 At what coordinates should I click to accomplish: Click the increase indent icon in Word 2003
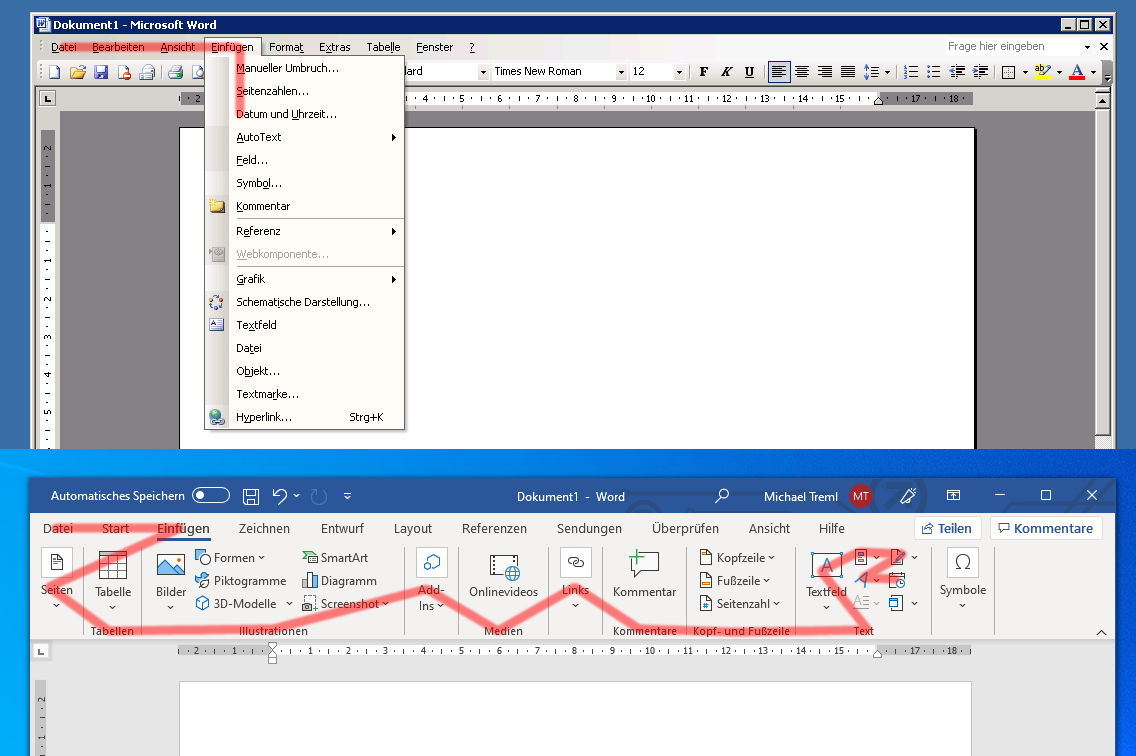pyautogui.click(x=980, y=72)
